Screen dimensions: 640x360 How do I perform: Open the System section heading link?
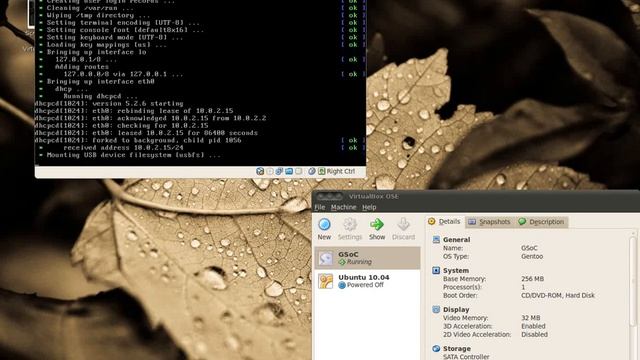456,271
